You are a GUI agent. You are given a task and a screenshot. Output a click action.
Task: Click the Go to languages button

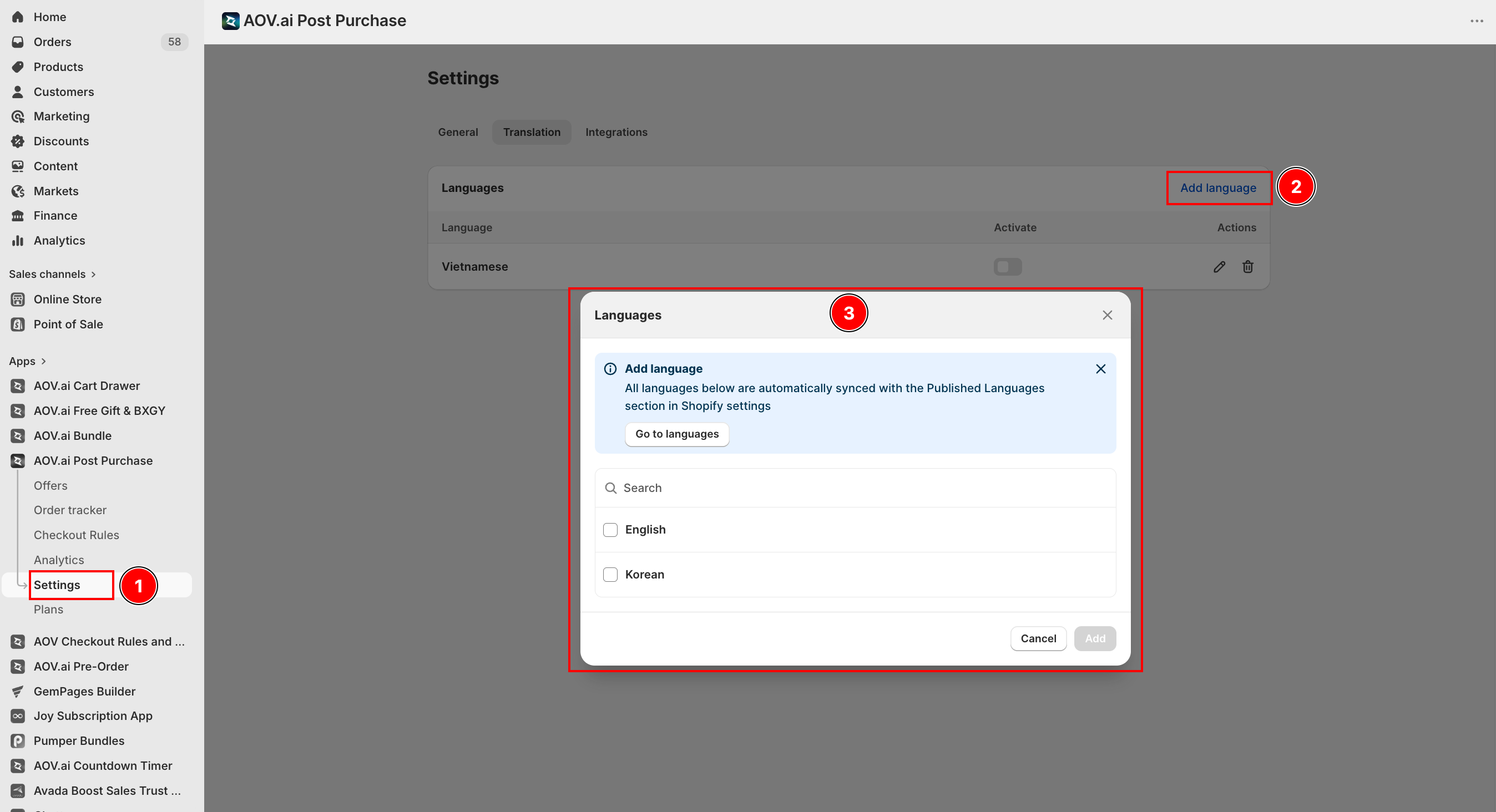point(676,434)
